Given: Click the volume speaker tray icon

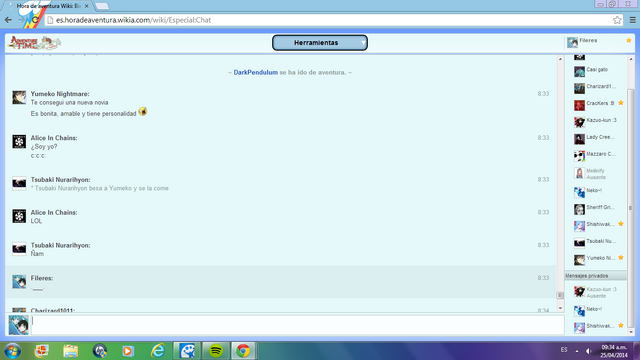Looking at the screenshot, I should [x=588, y=351].
